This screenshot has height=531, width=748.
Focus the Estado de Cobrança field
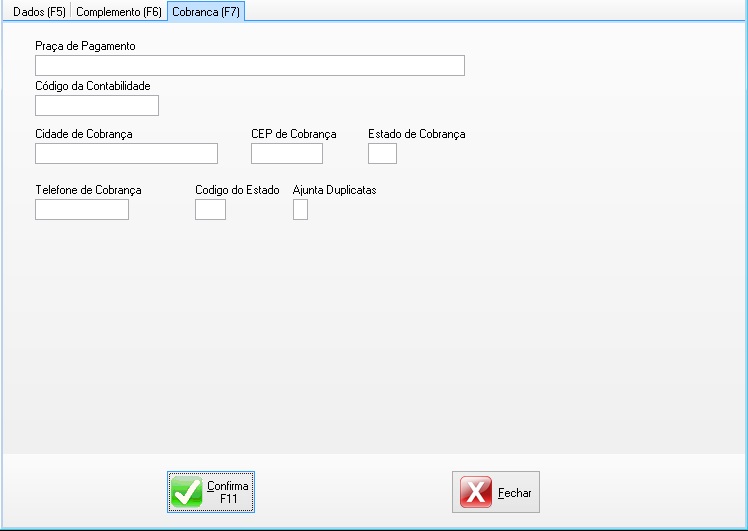(382, 153)
